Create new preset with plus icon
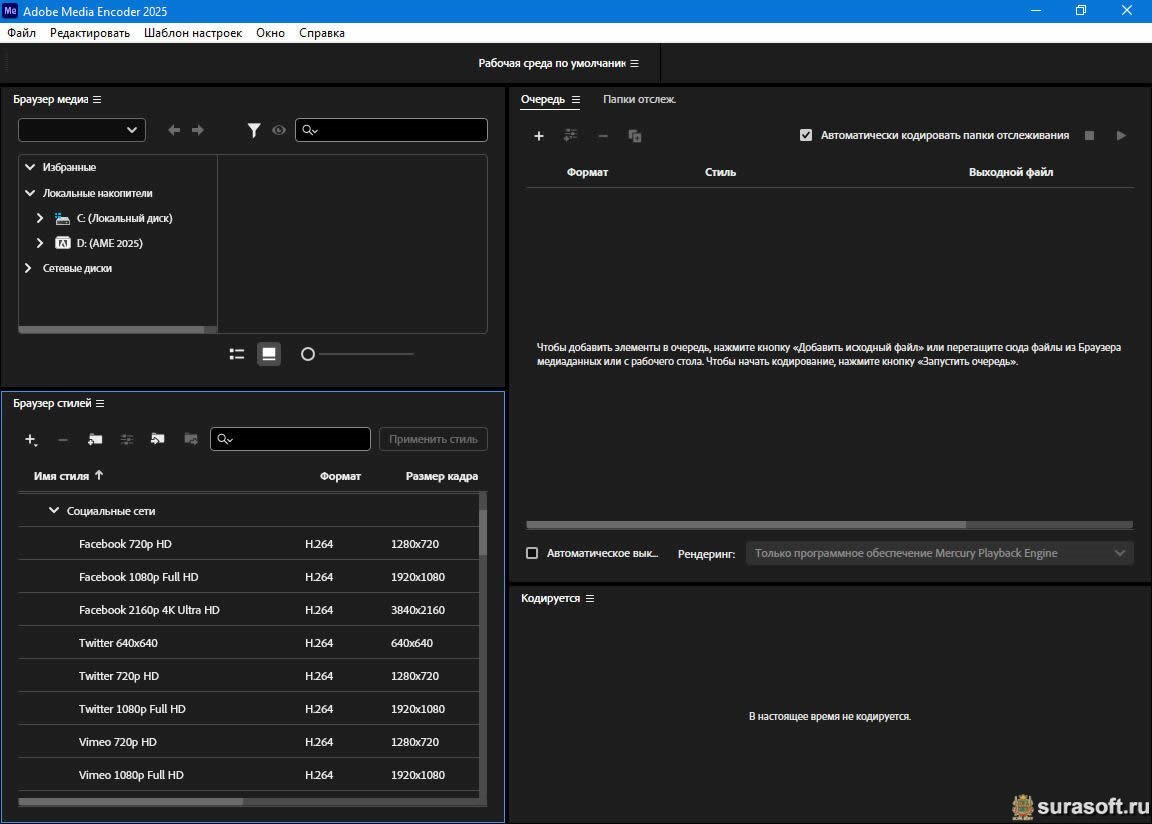Image resolution: width=1152 pixels, height=824 pixels. coord(30,439)
